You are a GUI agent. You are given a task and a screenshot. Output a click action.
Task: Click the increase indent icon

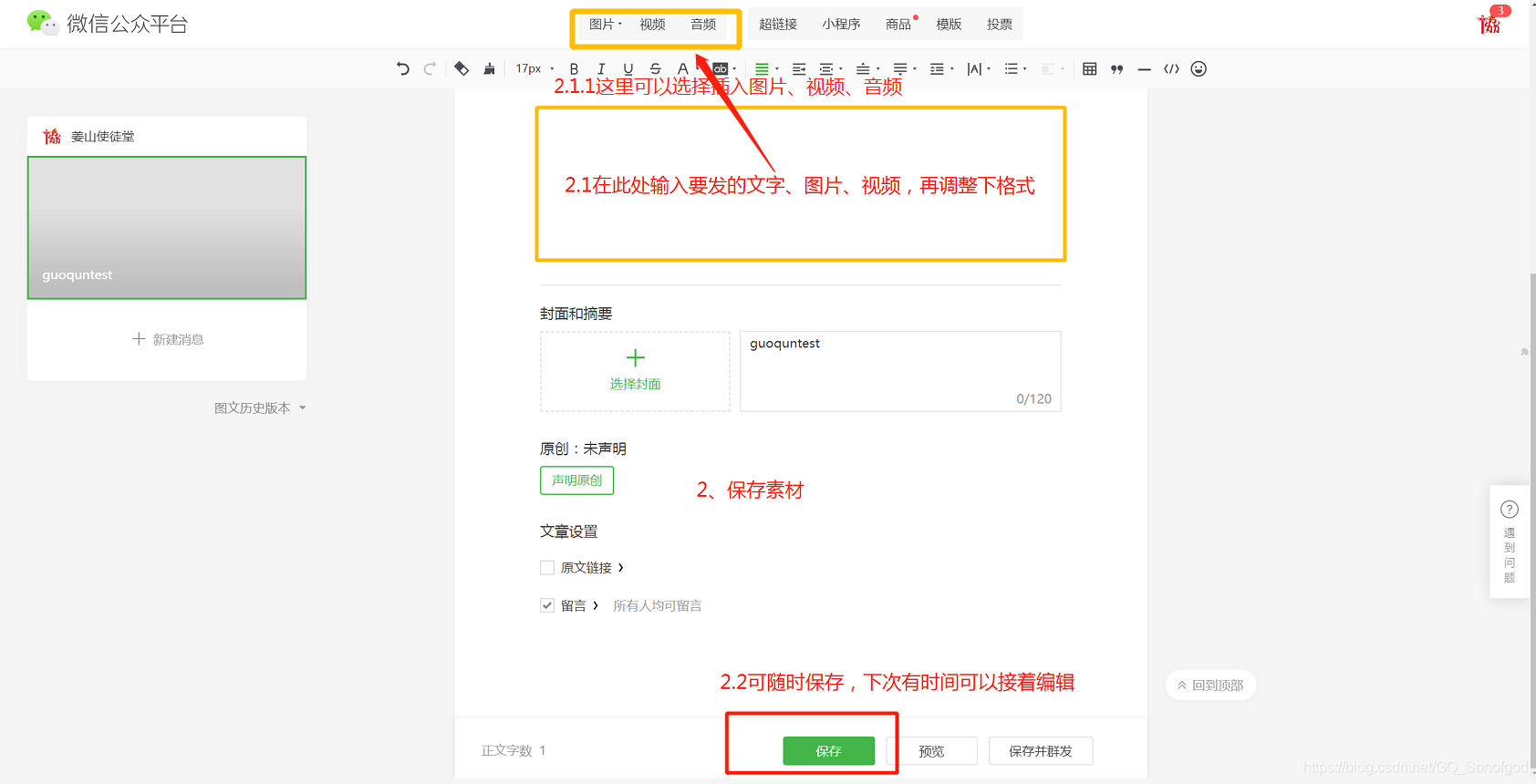(799, 68)
